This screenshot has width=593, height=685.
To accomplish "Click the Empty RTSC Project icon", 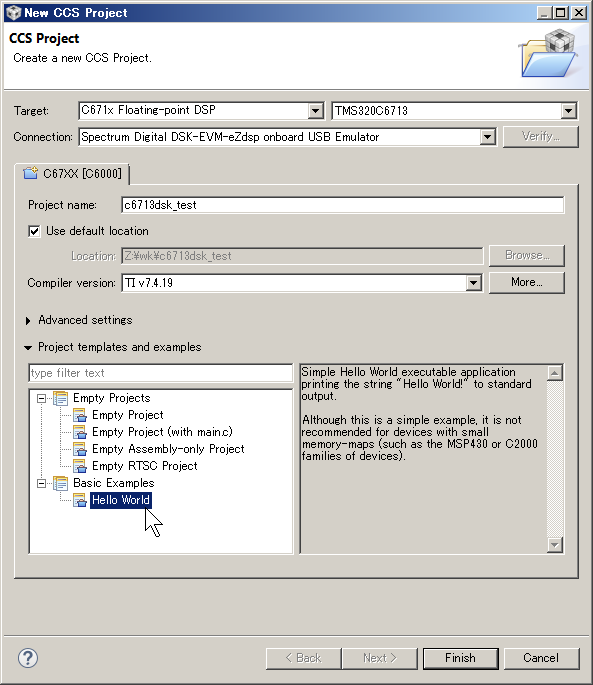I will pyautogui.click(x=80, y=466).
